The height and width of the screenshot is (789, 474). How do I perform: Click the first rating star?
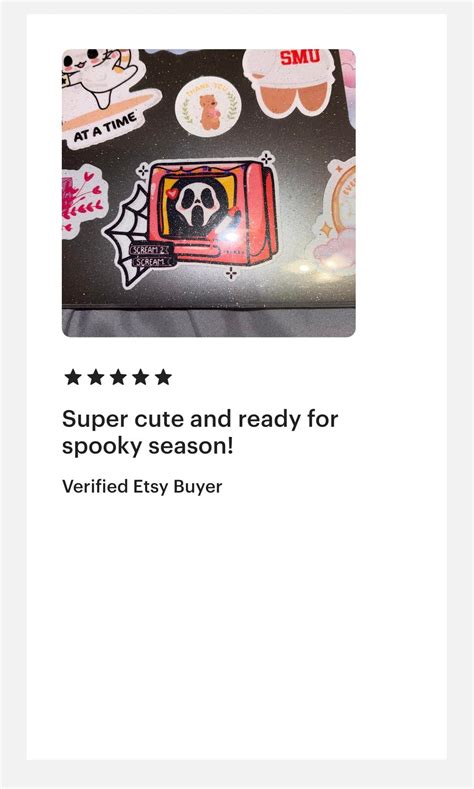pyautogui.click(x=73, y=377)
